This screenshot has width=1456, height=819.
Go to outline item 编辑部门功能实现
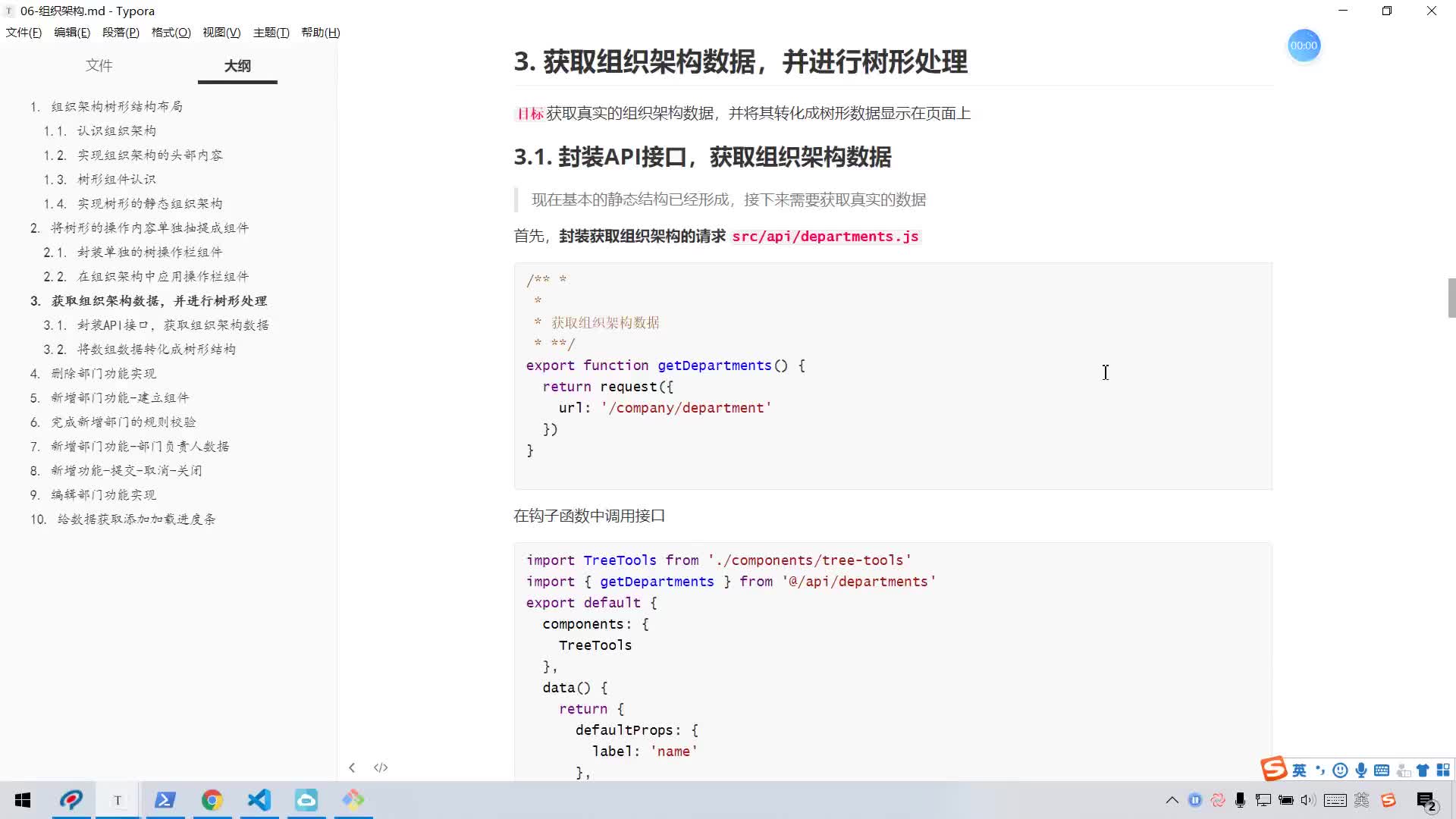[x=103, y=495]
